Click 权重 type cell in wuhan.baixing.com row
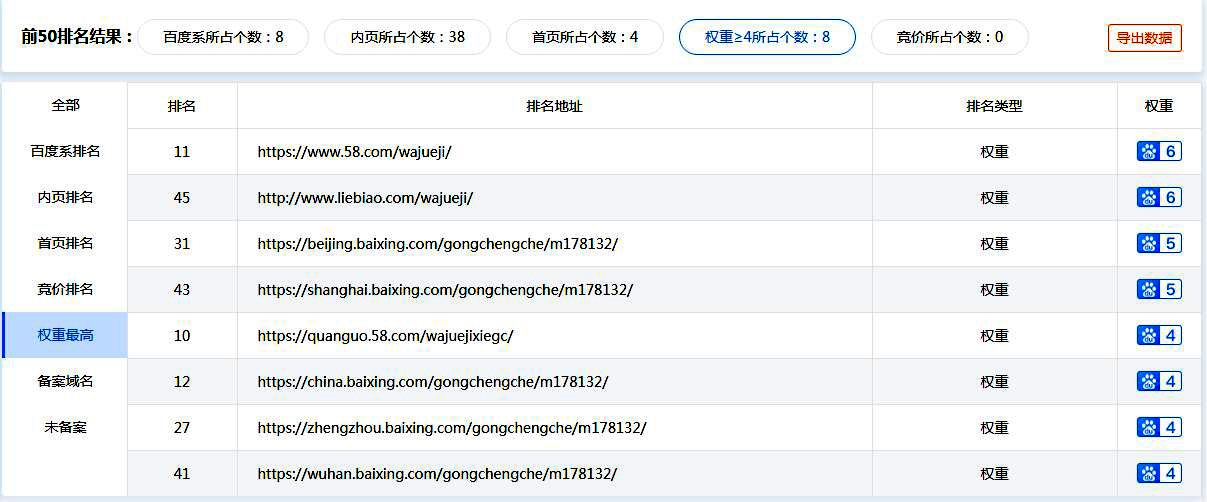The image size is (1207, 502). pos(995,474)
